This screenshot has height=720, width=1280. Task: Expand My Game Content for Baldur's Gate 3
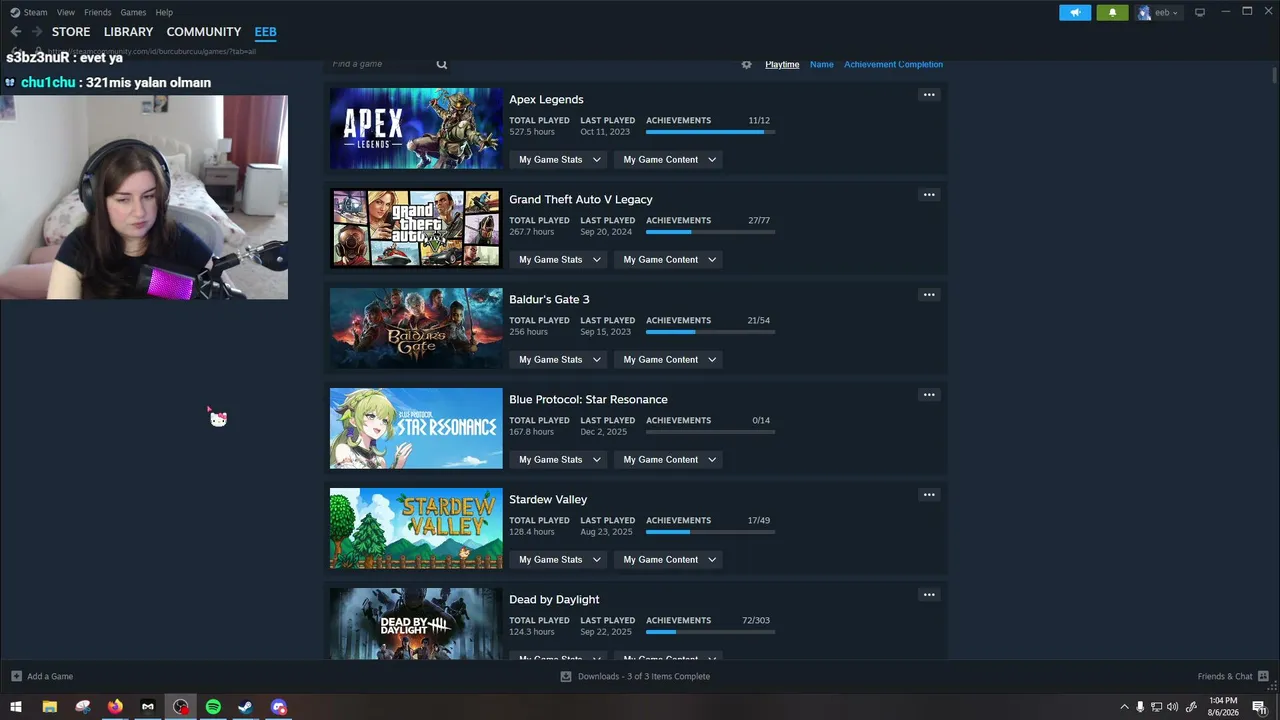point(669,359)
